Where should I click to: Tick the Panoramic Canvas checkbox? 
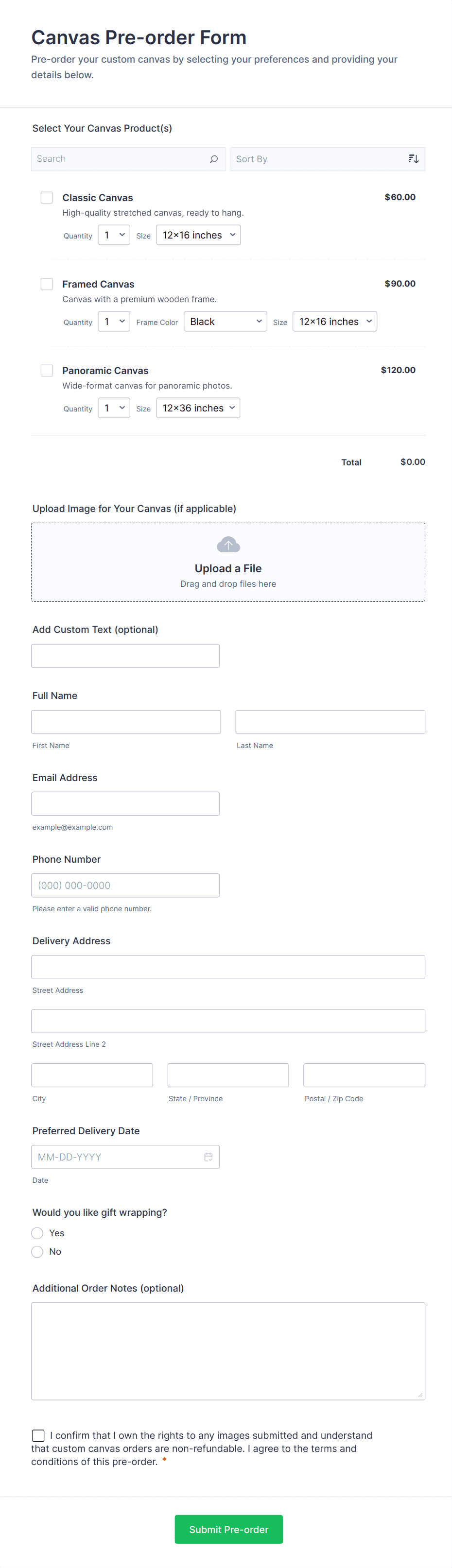click(x=47, y=371)
